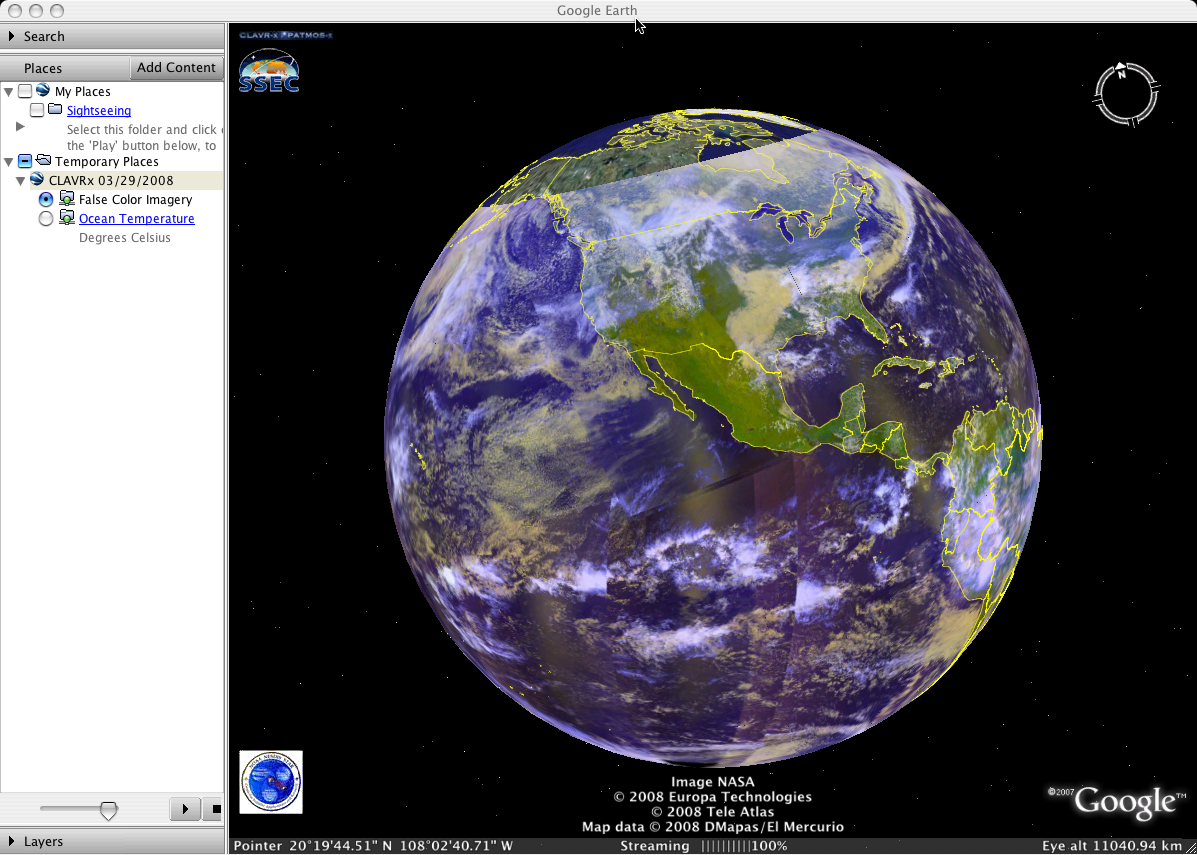Open the Sightseeing link
The height and width of the screenshot is (855, 1197).
(98, 111)
